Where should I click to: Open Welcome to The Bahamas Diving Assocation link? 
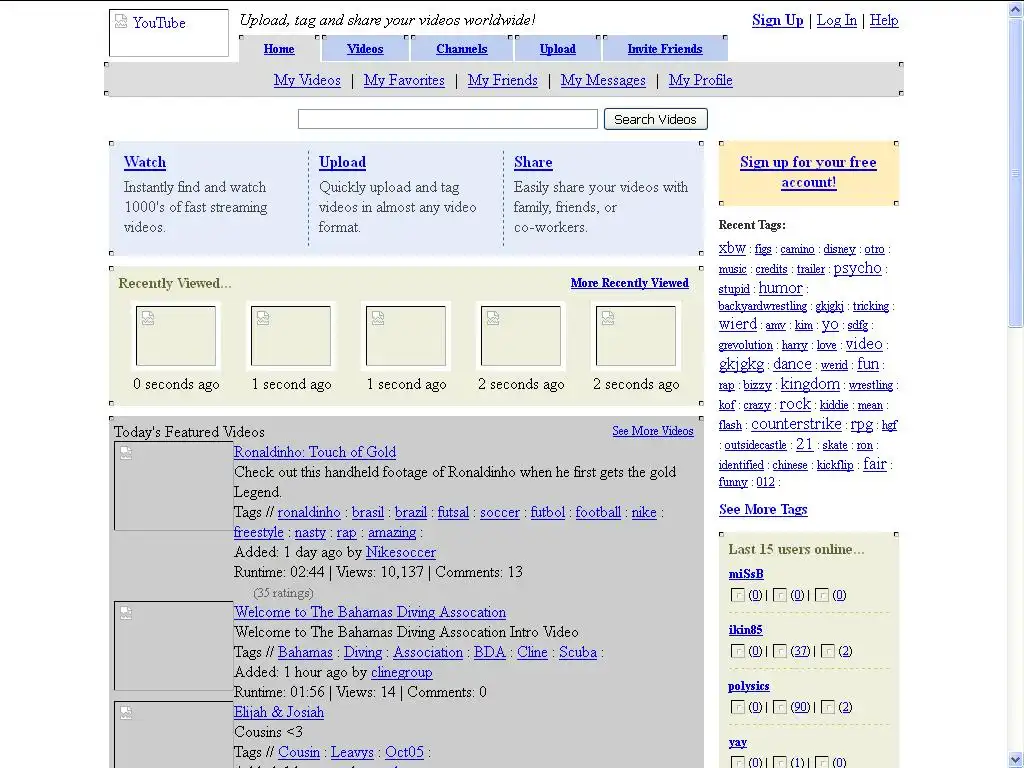coord(370,612)
